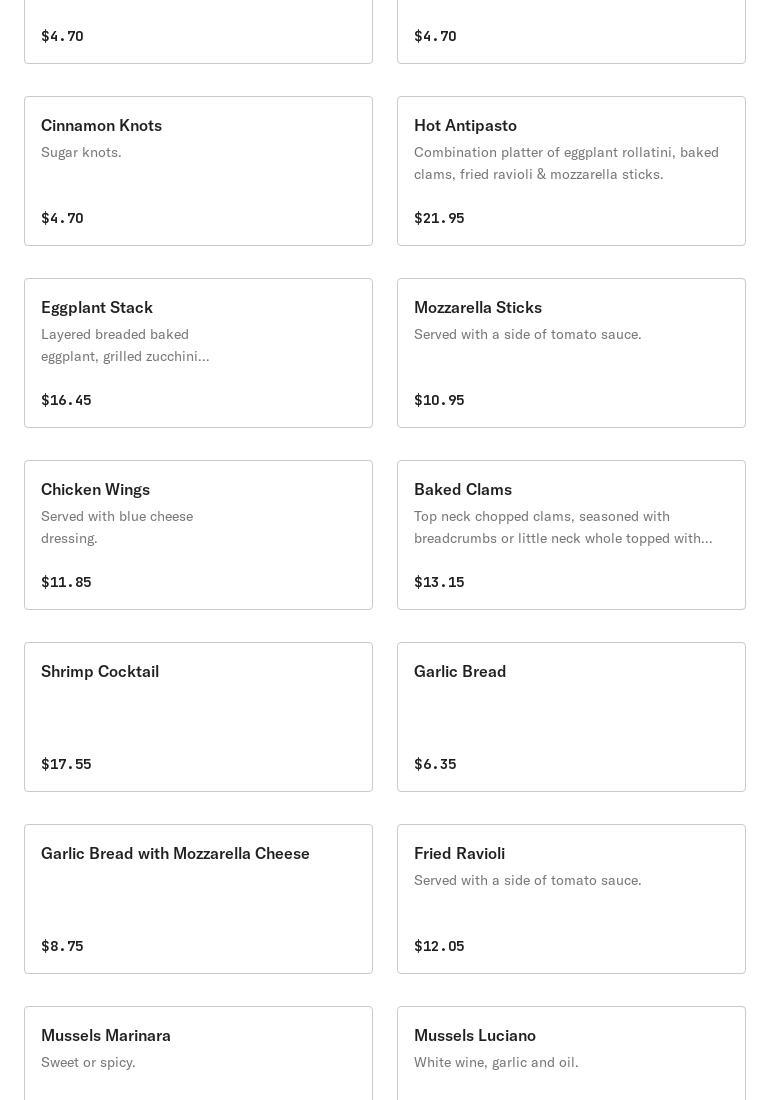Choose the plain Garlic Bread item
The image size is (770, 1100).
[571, 717]
